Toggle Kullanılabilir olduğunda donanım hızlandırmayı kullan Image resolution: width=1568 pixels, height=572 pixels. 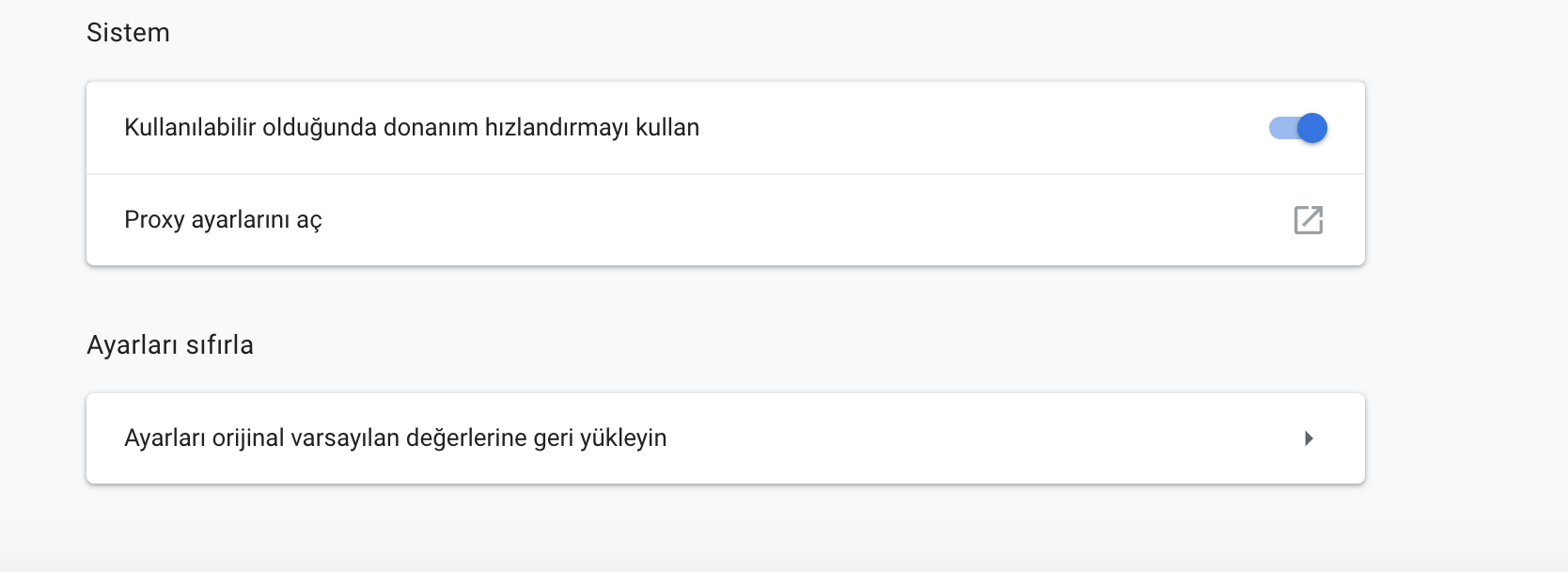pyautogui.click(x=1297, y=127)
